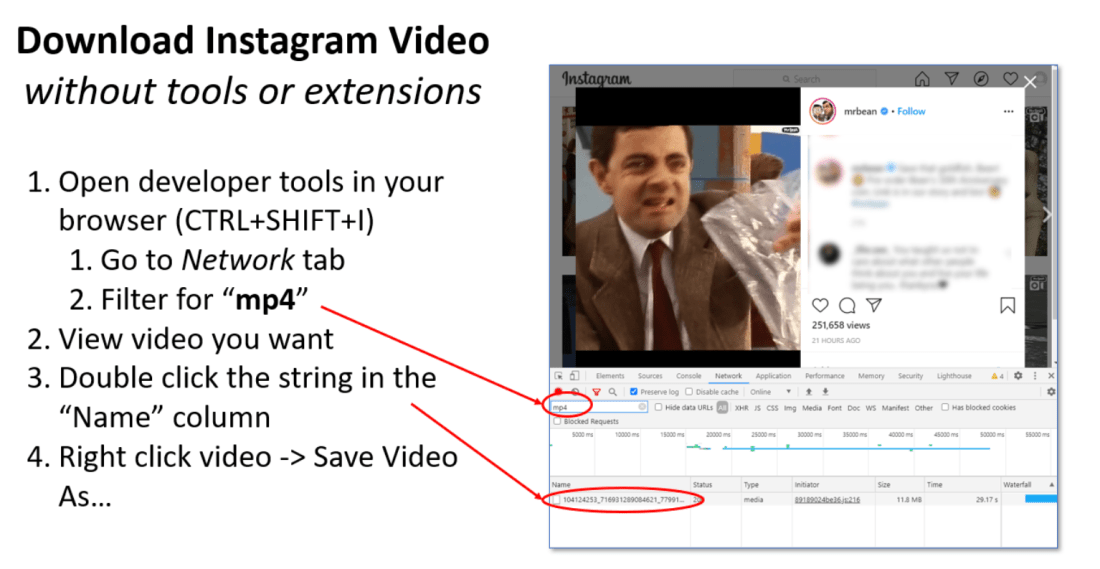Filter requests by XHR
Image resolution: width=1100 pixels, height=569 pixels.
[x=742, y=408]
